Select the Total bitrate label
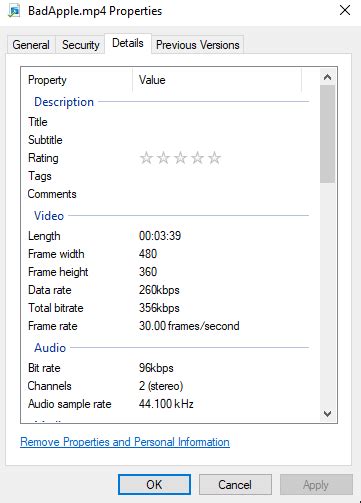The width and height of the screenshot is (361, 503). [56, 308]
